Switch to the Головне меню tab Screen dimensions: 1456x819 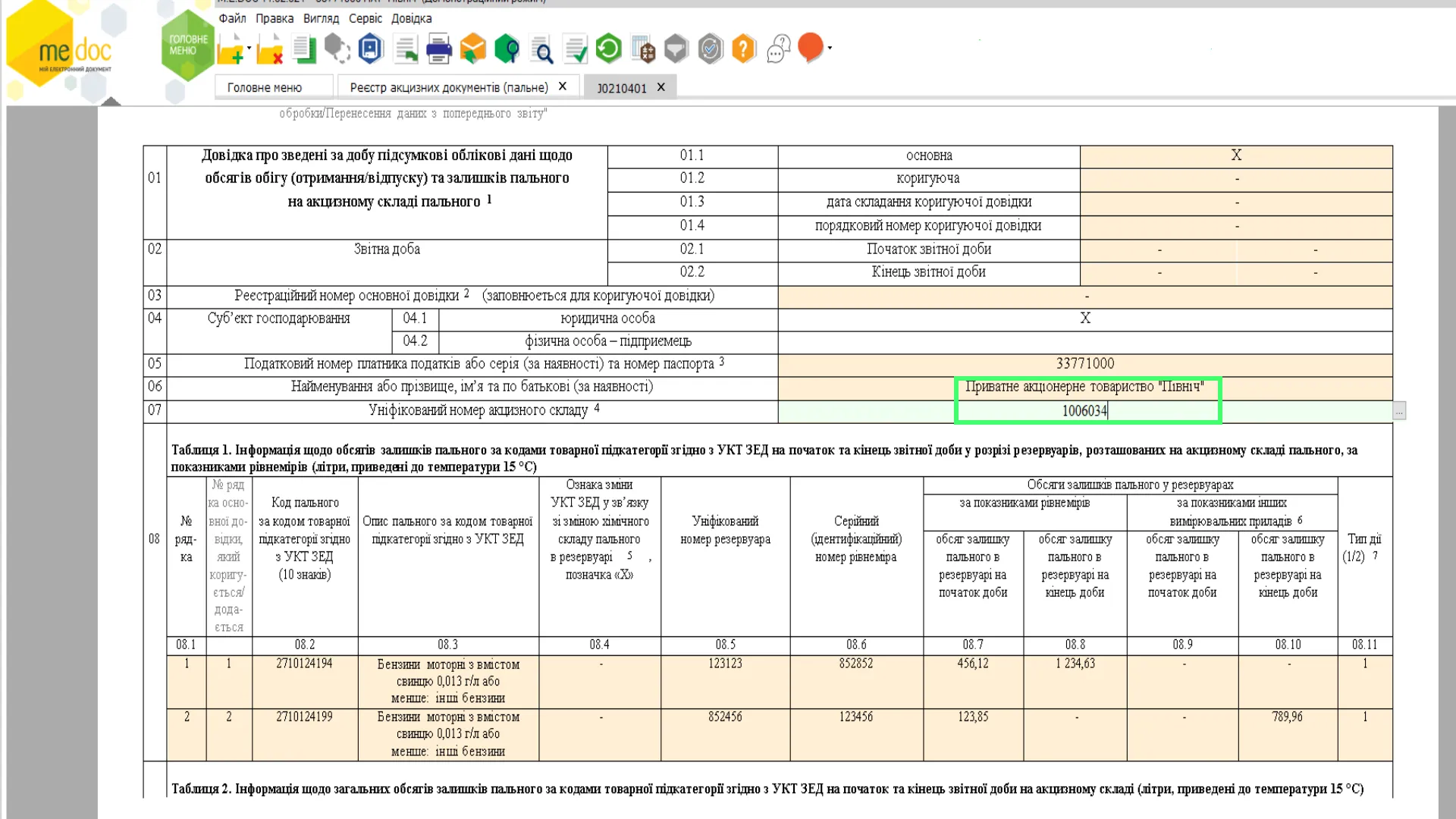pos(274,87)
